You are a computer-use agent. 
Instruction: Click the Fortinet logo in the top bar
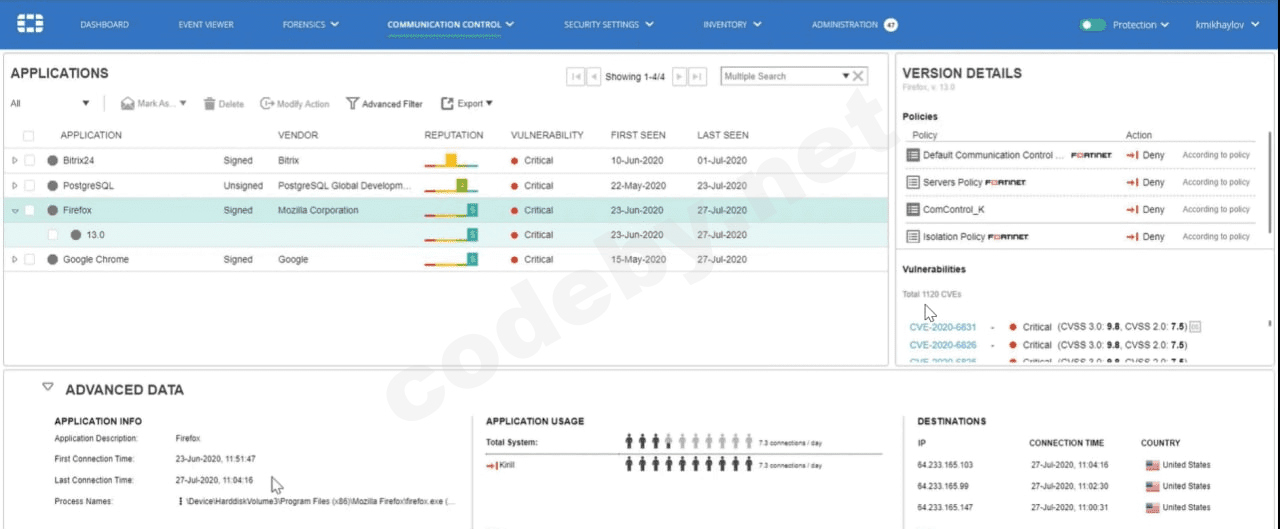click(x=30, y=24)
